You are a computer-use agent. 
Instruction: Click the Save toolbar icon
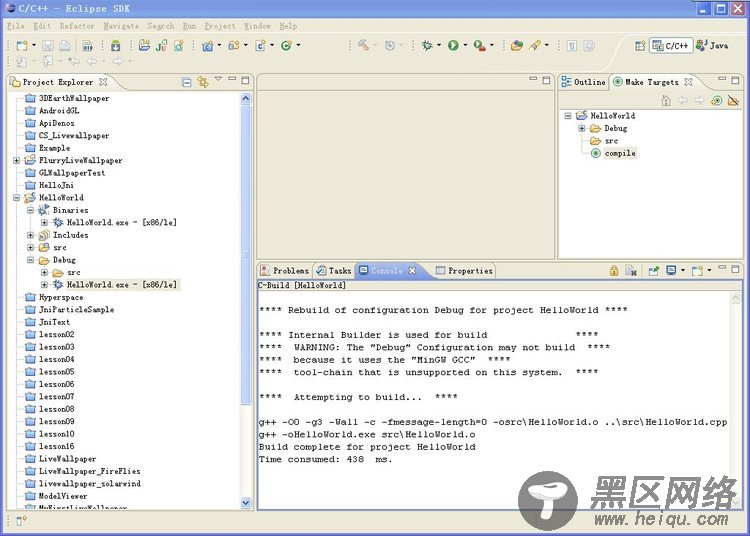click(x=47, y=45)
